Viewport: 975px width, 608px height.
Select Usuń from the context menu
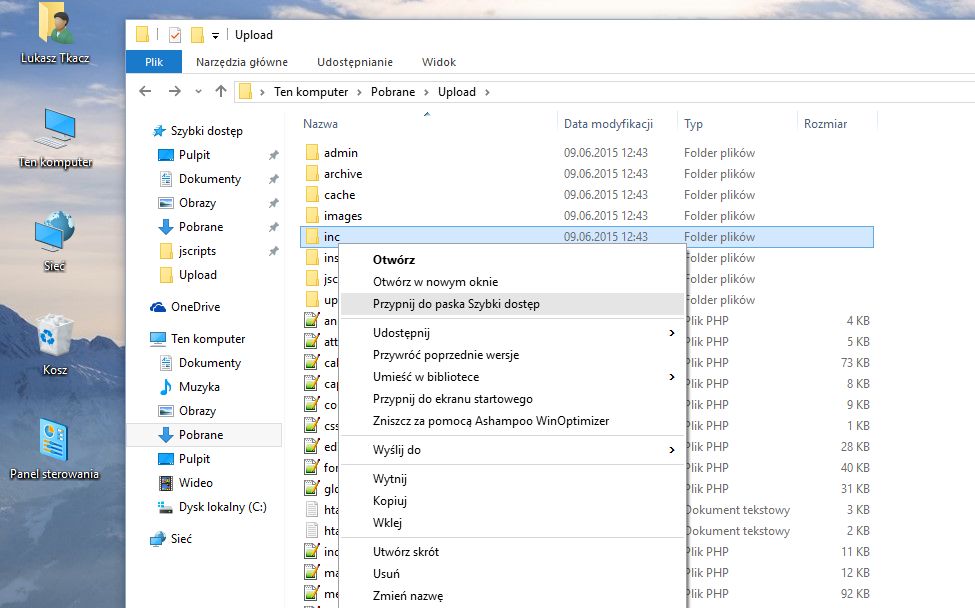point(386,574)
